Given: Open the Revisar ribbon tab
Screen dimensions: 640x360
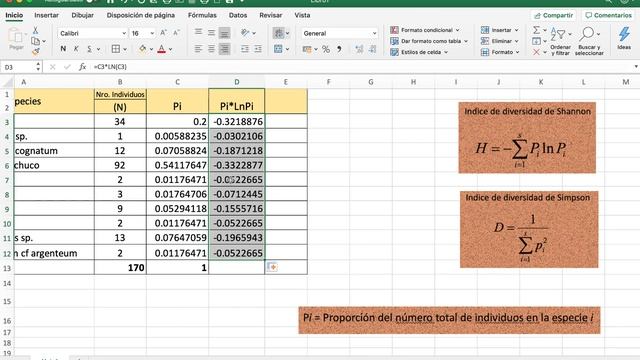Looking at the screenshot, I should click(271, 15).
